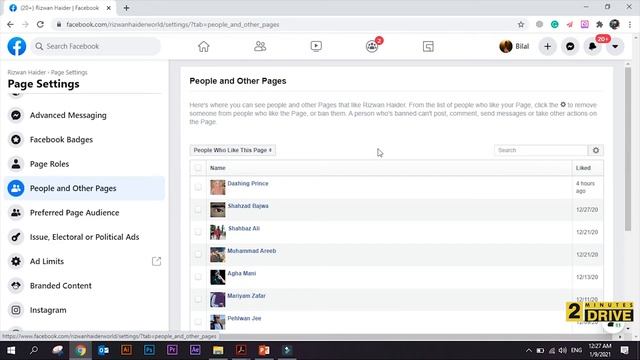Open Premiere Pro from the taskbar
Screen dimensions: 640x360
(x=172, y=350)
